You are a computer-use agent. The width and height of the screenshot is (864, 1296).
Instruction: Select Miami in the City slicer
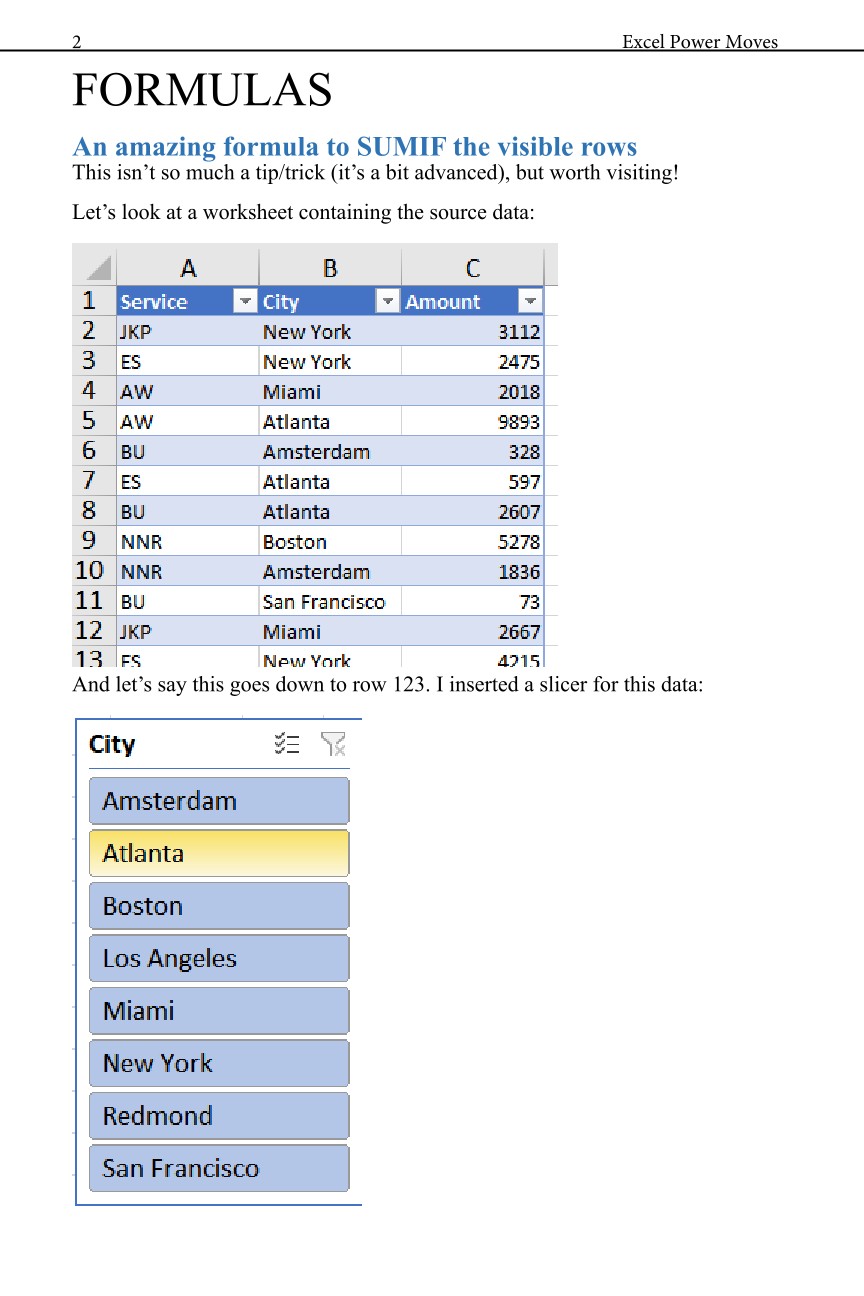click(x=219, y=1011)
